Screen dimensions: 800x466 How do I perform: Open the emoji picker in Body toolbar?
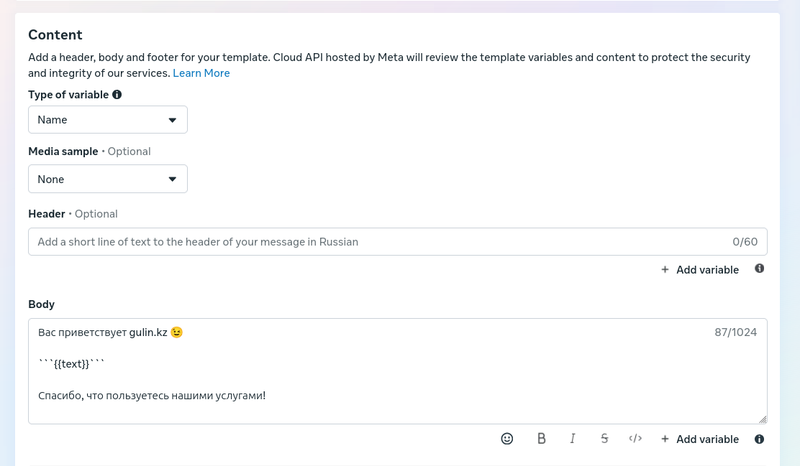(507, 439)
